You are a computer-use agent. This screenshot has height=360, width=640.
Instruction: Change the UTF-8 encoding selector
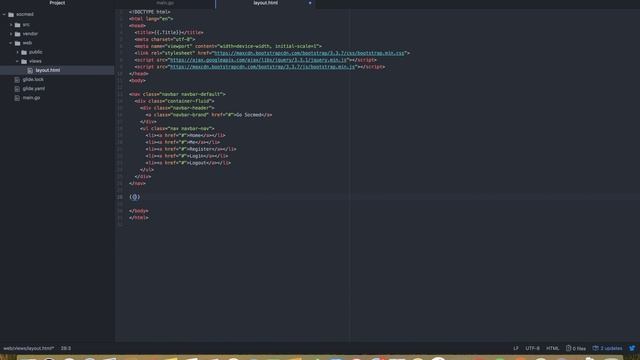(532, 348)
